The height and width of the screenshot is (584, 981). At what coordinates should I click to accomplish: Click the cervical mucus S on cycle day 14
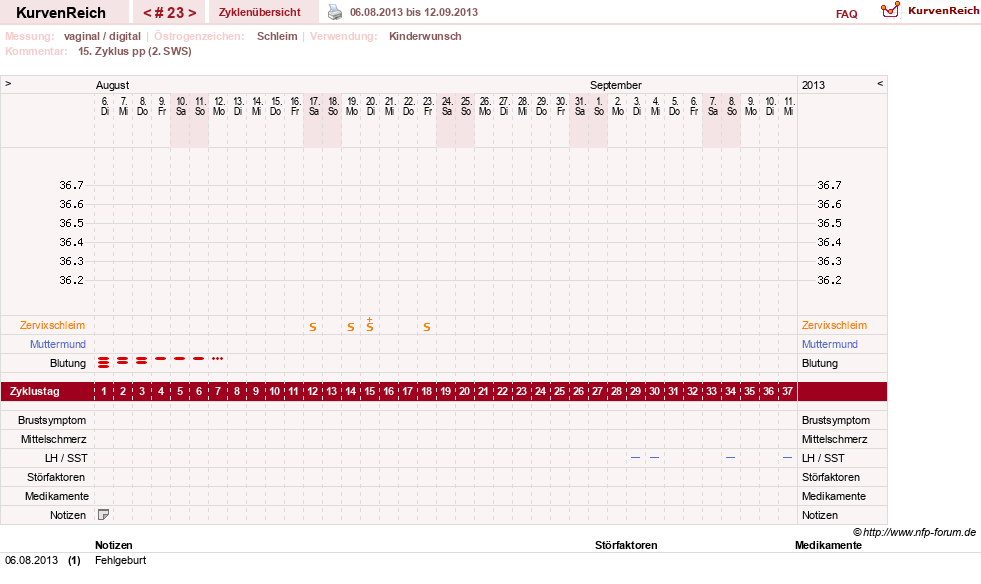pos(351,327)
